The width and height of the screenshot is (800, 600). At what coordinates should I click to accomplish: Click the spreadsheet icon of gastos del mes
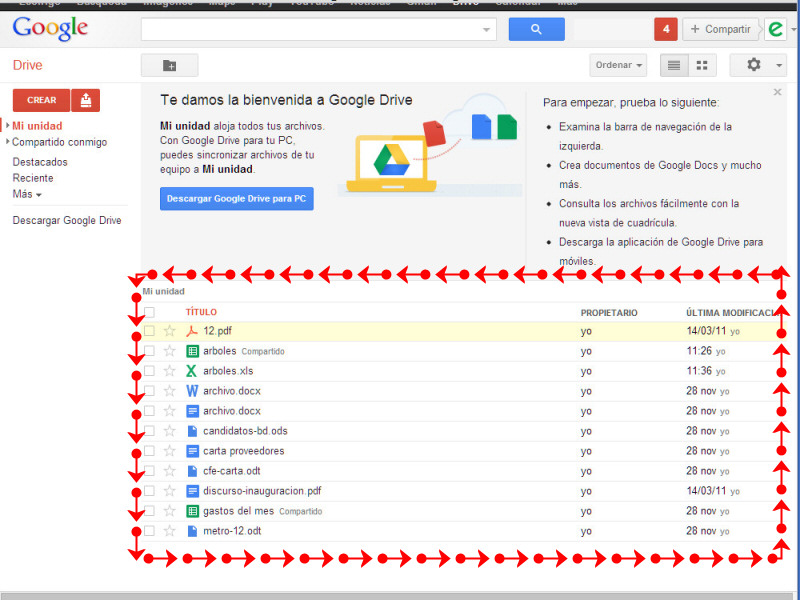coord(192,511)
